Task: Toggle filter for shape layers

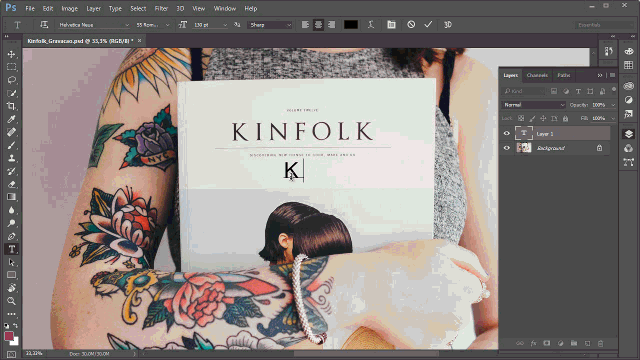Action: pos(590,91)
